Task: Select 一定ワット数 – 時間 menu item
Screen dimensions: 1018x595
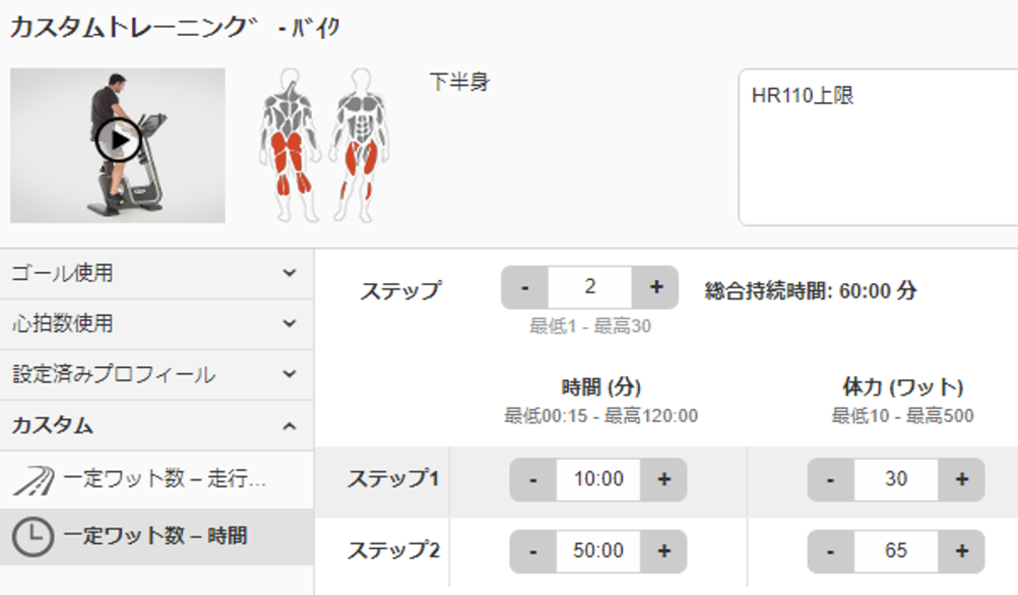Action: tap(156, 537)
